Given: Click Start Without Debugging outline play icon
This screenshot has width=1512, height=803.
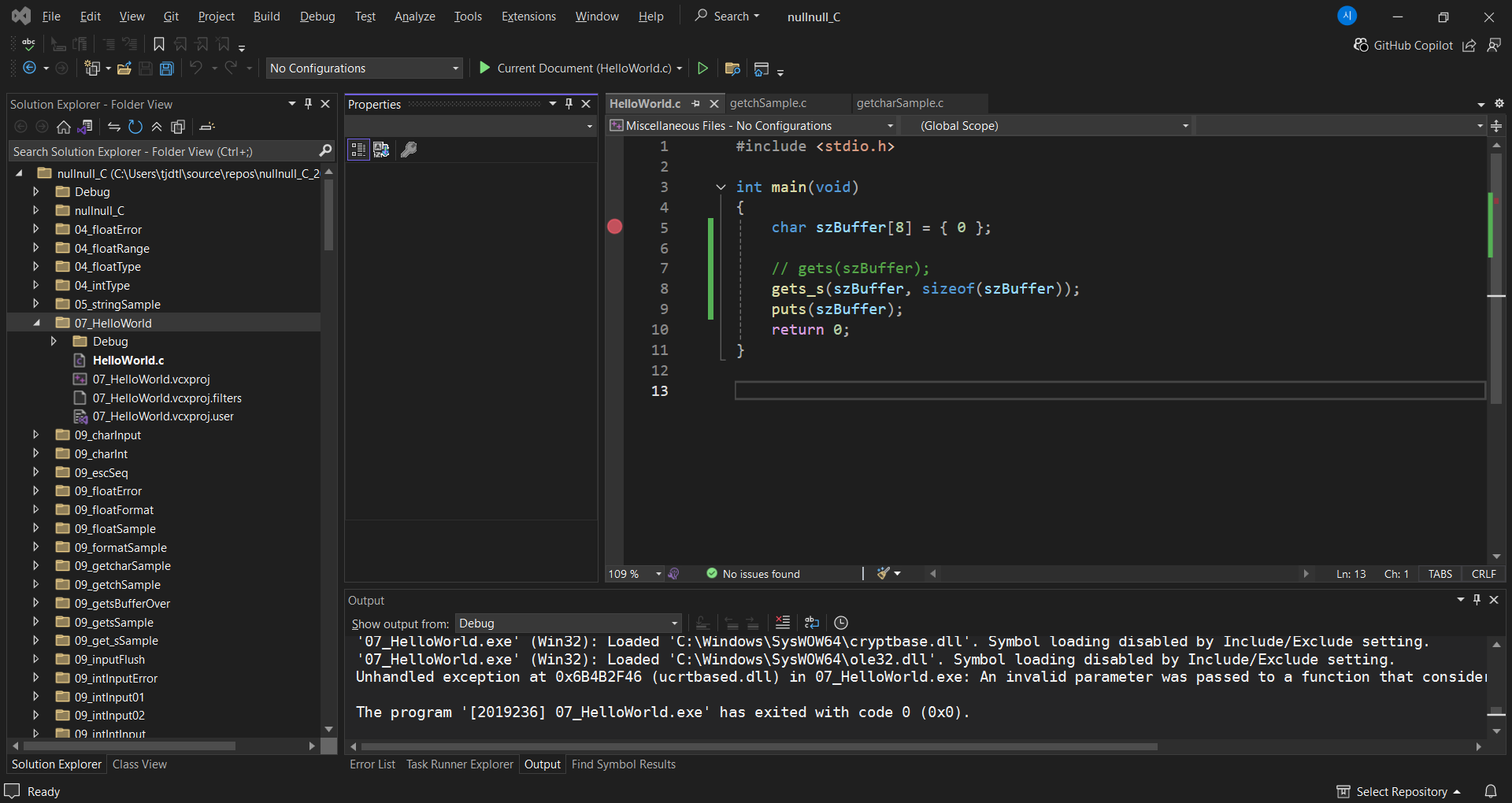Looking at the screenshot, I should click(x=703, y=68).
